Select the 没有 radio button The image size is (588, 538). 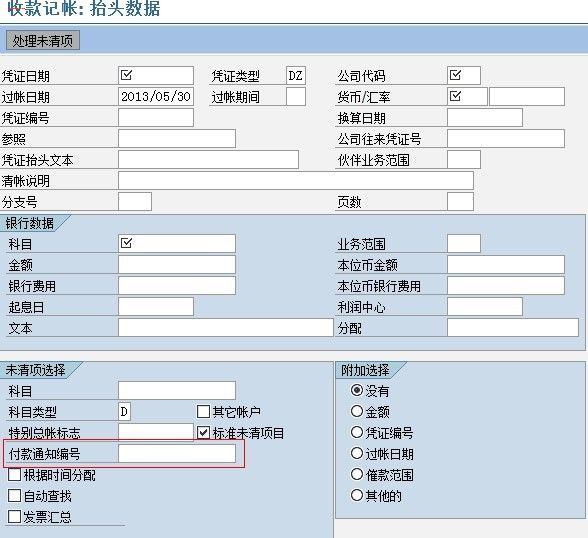point(357,390)
